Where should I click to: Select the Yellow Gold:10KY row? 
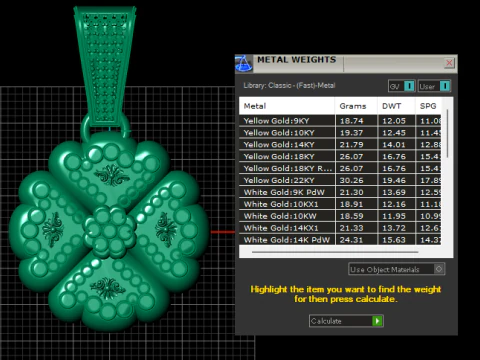tap(340, 133)
